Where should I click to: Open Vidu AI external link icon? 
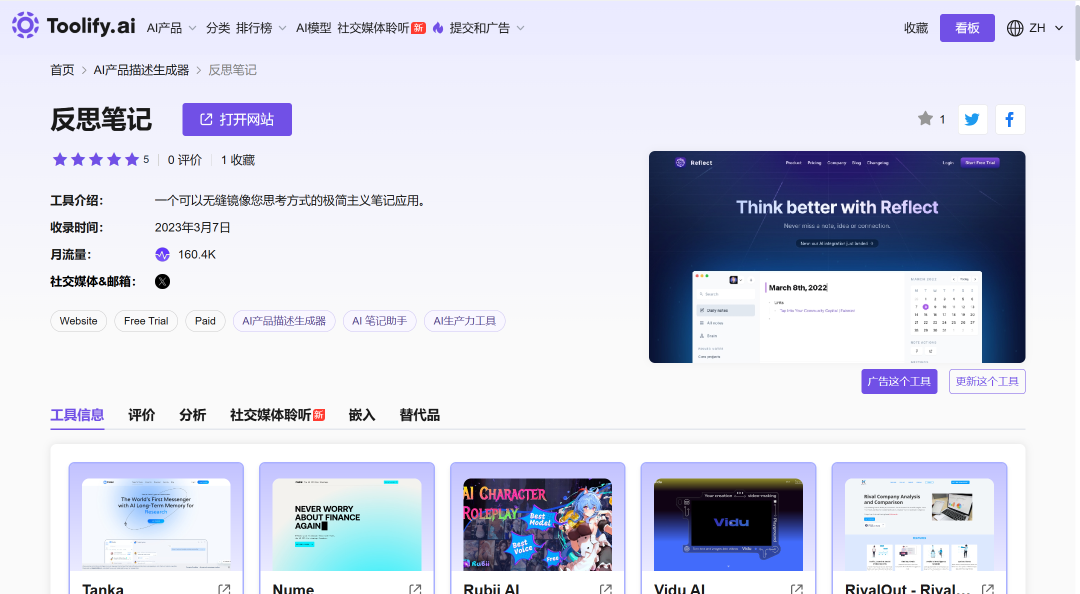pyautogui.click(x=797, y=589)
